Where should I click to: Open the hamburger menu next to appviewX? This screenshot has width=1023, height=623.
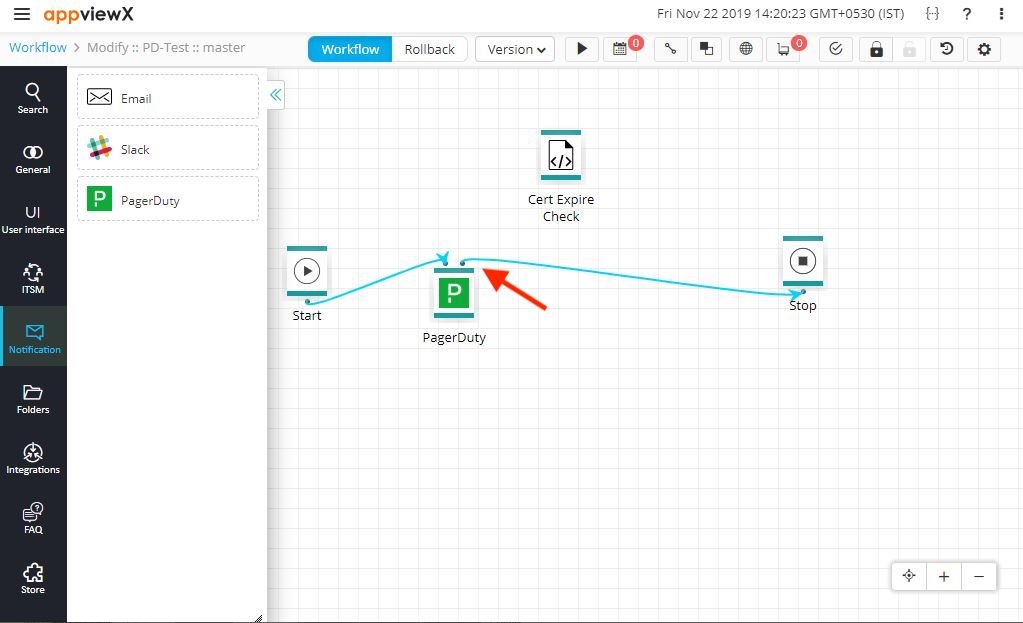22,14
